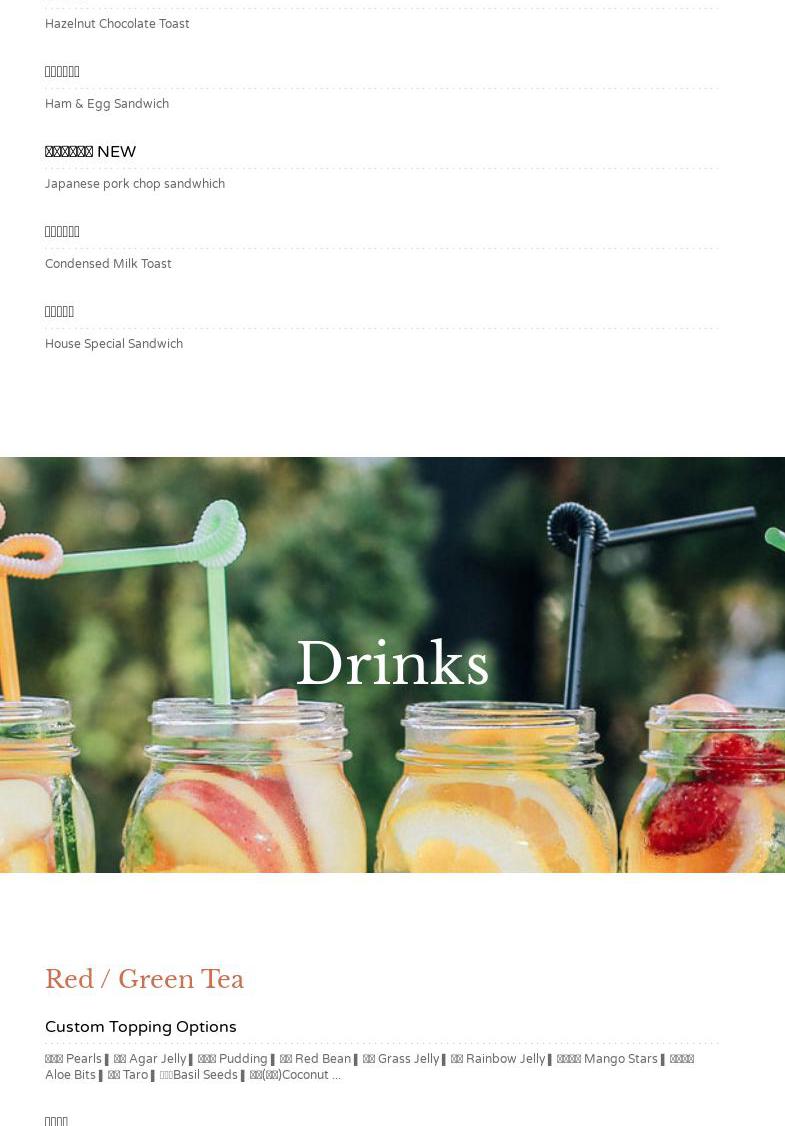The height and width of the screenshot is (1126, 785).
Task: Click the orange slice jar in banner
Action: click(x=497, y=788)
